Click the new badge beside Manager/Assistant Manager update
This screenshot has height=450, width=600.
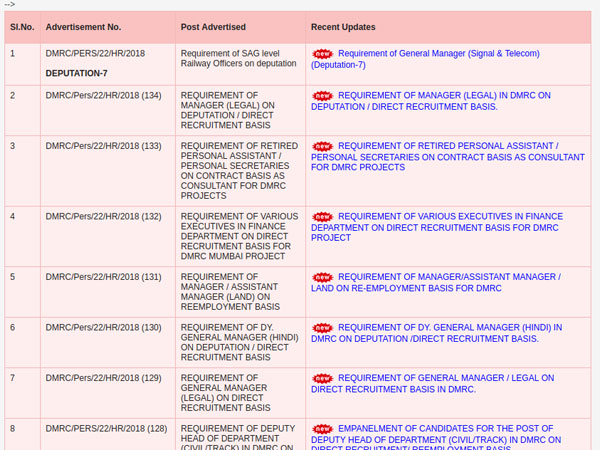(x=323, y=277)
